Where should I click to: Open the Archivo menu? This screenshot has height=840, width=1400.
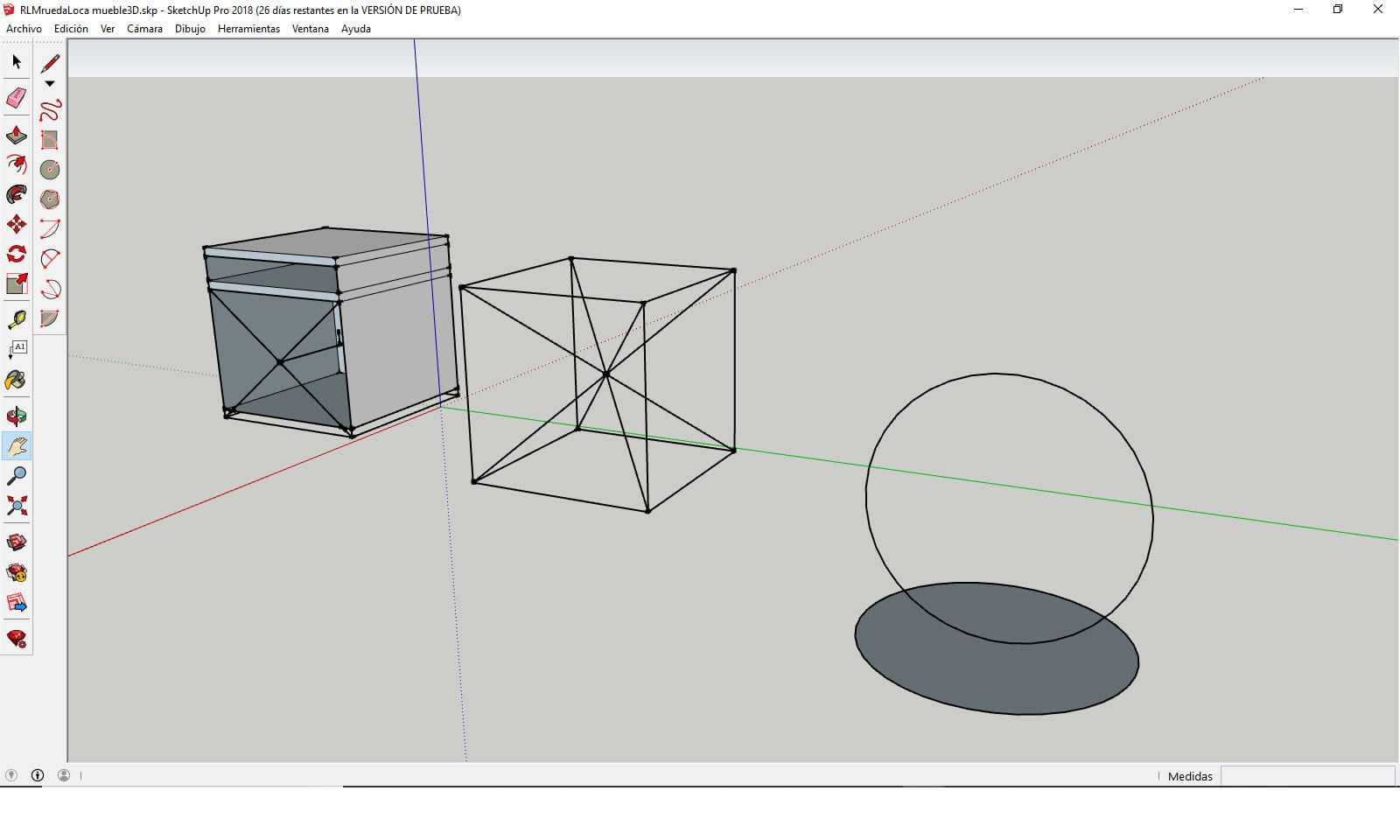pos(24,29)
